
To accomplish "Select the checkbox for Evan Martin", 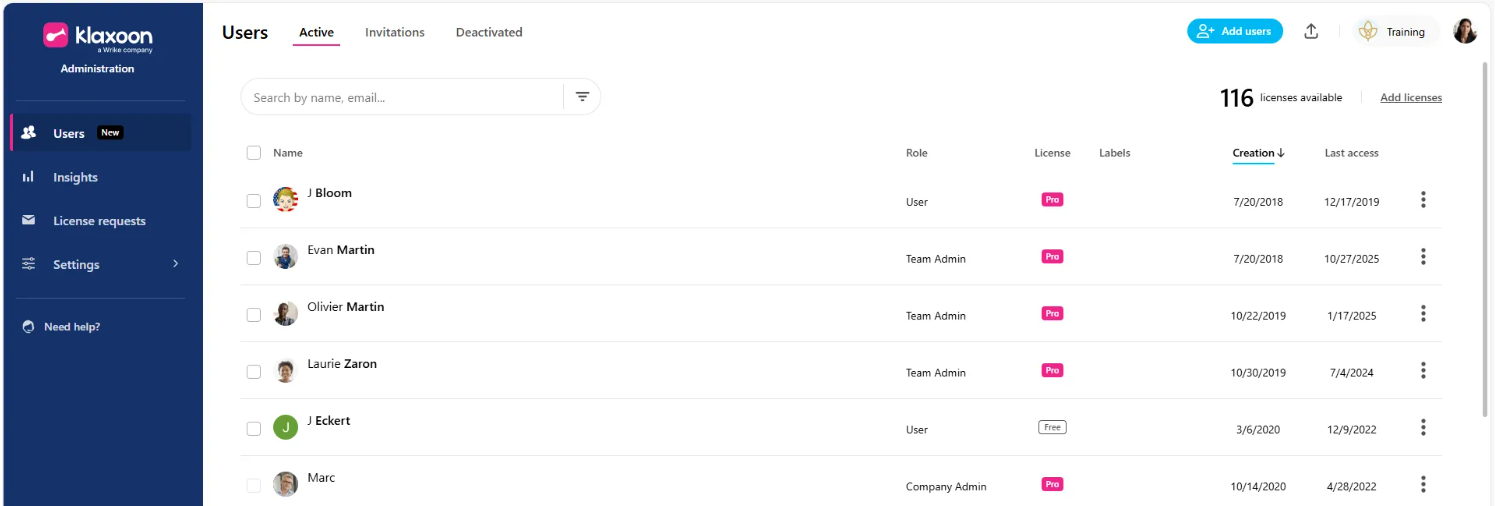I will coord(254,258).
